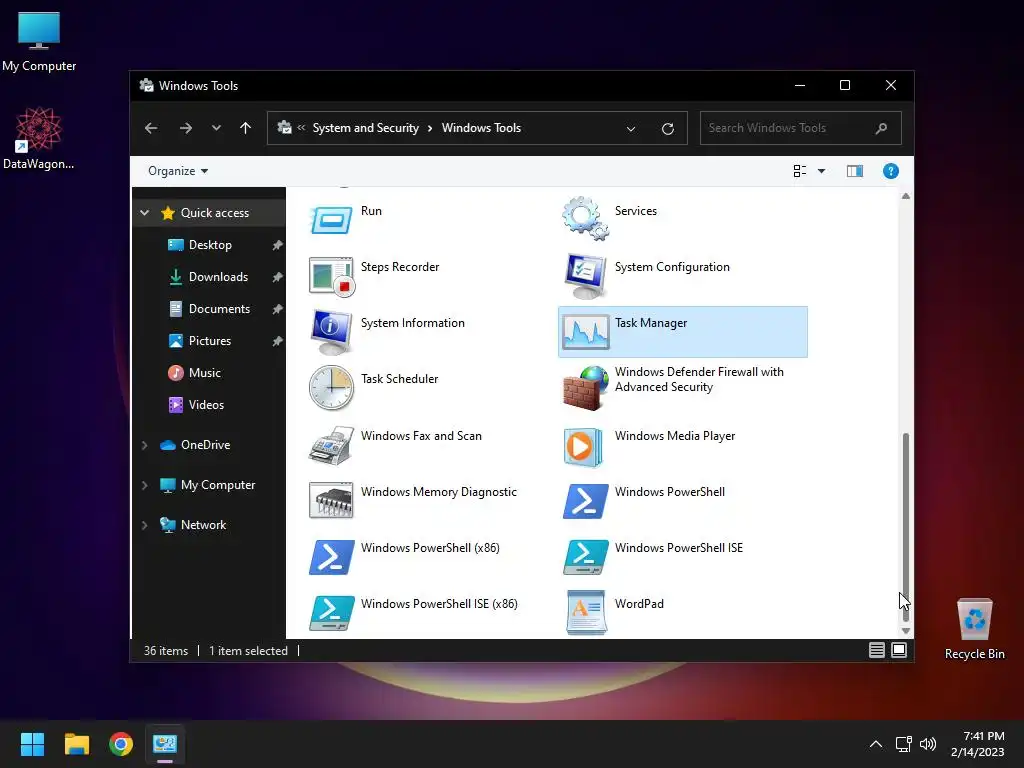Open File Explorer from the taskbar
This screenshot has height=768, width=1024.
pyautogui.click(x=76, y=744)
